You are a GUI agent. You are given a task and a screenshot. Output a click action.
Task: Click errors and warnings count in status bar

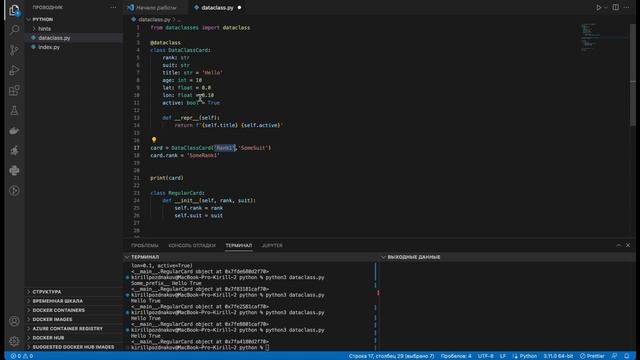tap(22, 356)
